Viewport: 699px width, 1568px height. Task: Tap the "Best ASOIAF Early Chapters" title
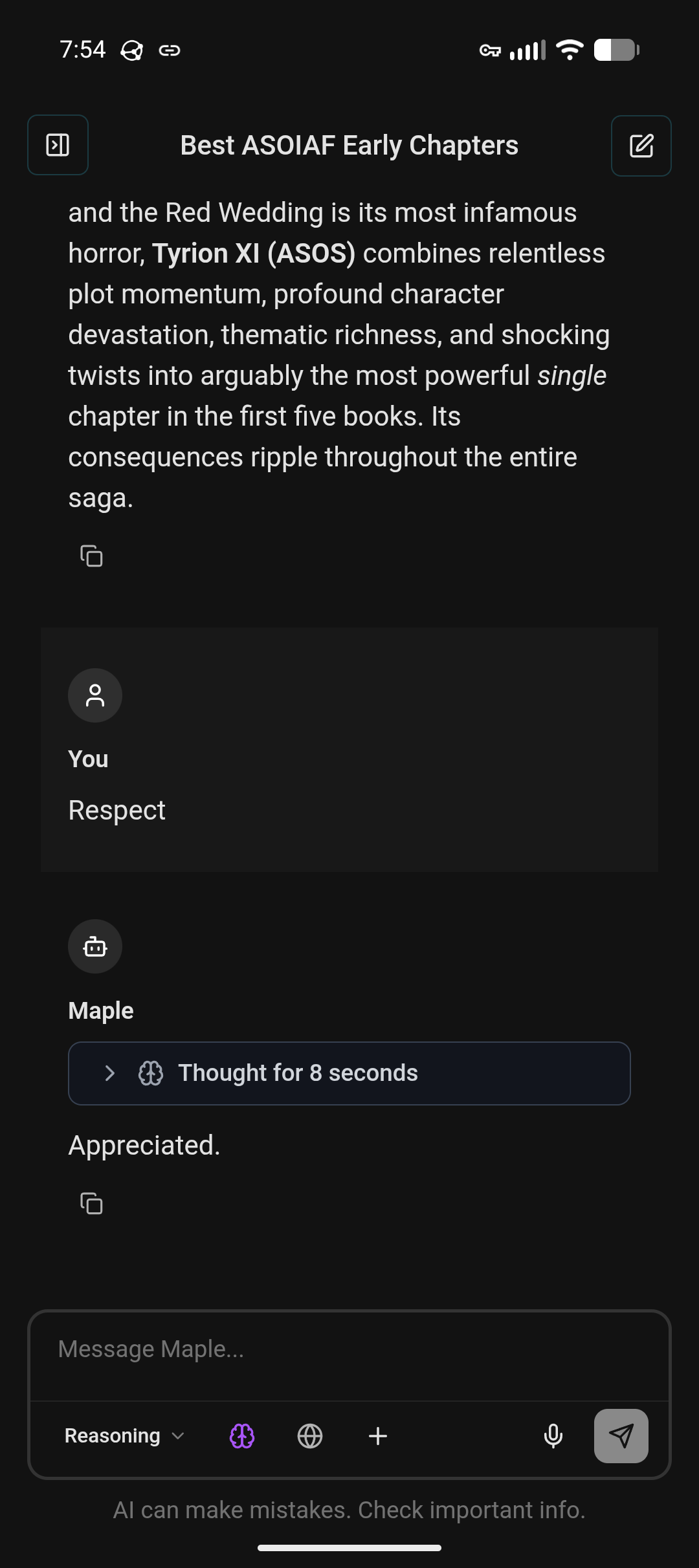coord(349,146)
